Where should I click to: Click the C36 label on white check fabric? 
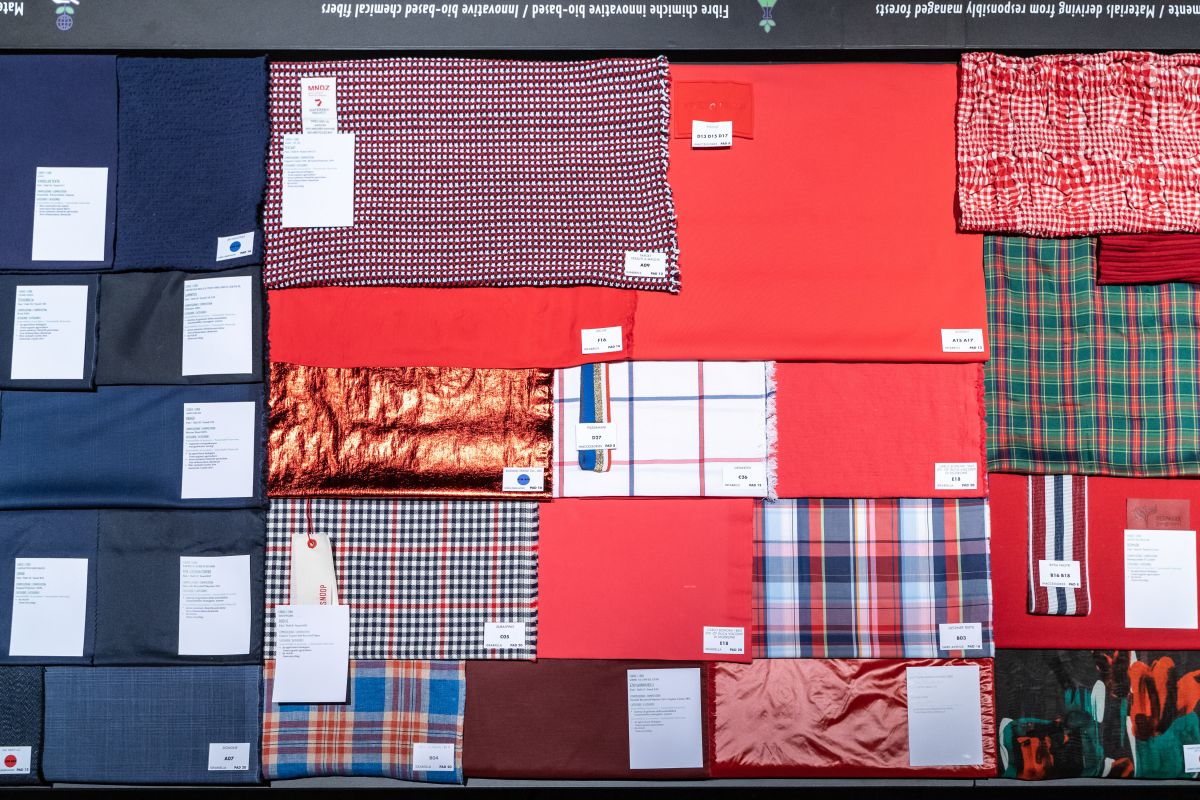(742, 479)
